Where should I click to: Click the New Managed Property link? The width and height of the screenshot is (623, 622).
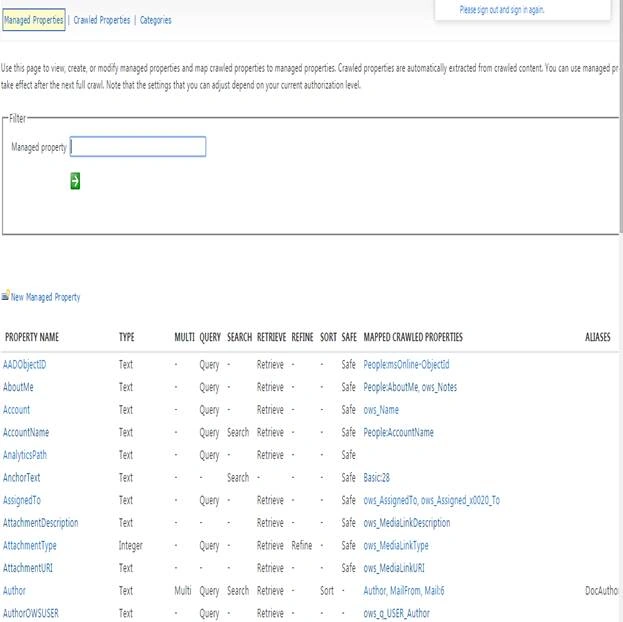[45, 297]
